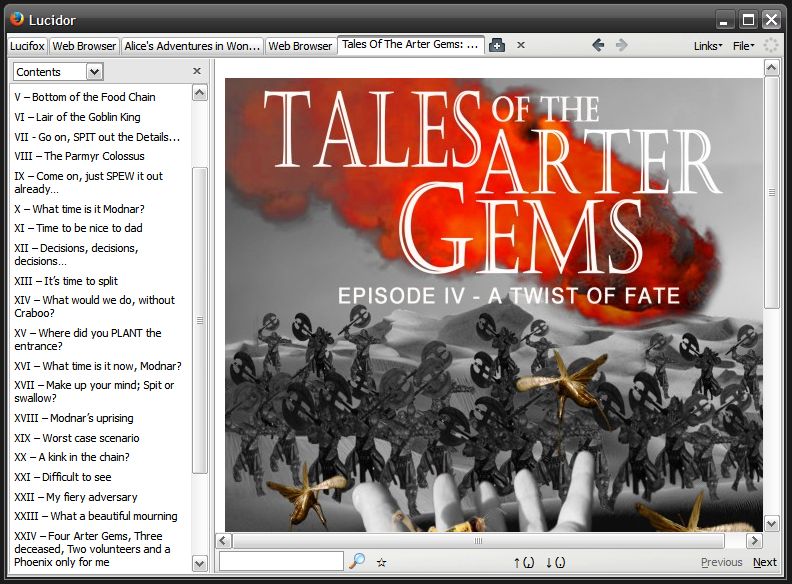Open chapter V – Bottom of the Food Chain
Image resolution: width=792 pixels, height=584 pixels.
[x=85, y=97]
